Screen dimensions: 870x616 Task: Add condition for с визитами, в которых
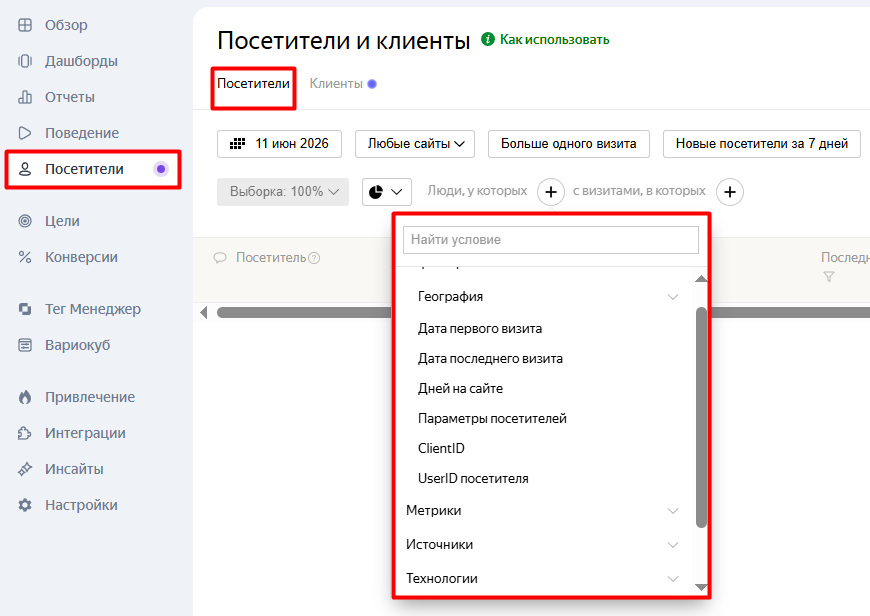(730, 192)
